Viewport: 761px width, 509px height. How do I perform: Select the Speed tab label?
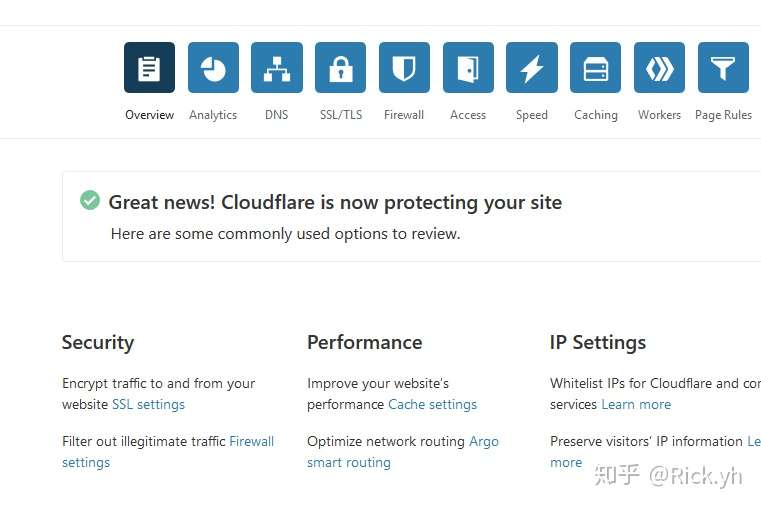[532, 115]
